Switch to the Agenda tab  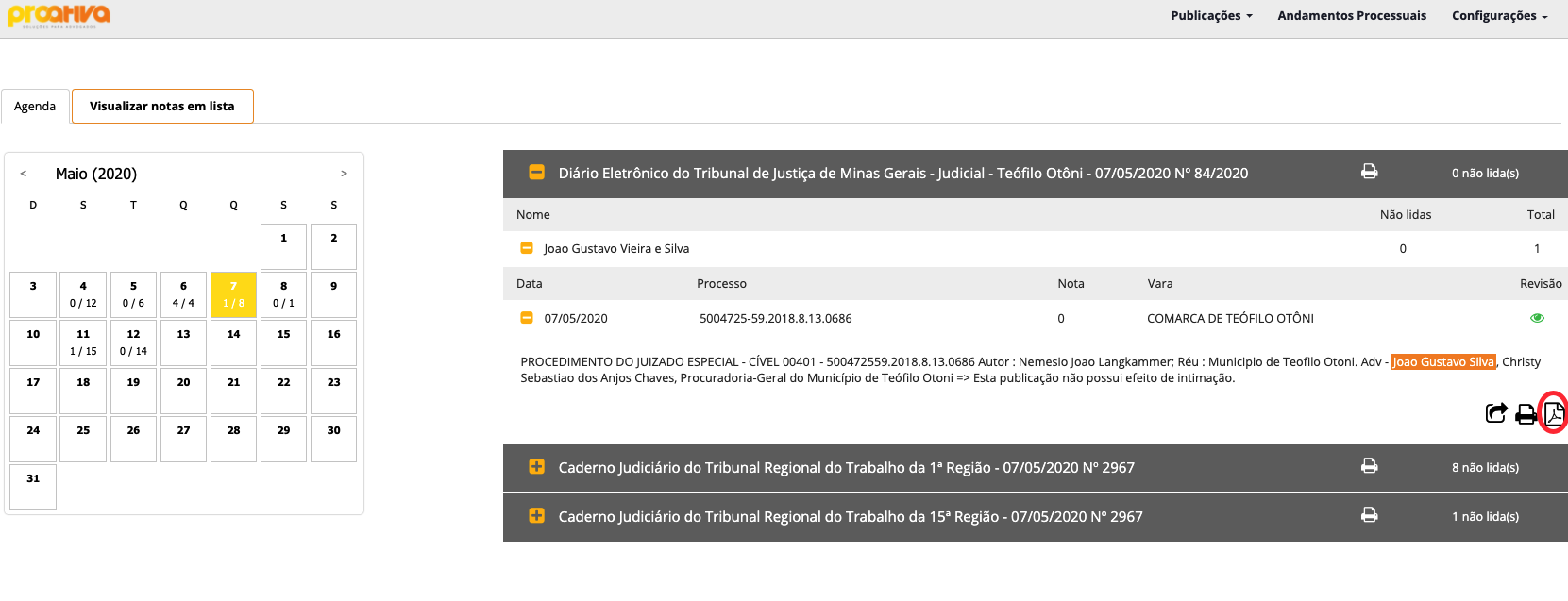point(35,106)
